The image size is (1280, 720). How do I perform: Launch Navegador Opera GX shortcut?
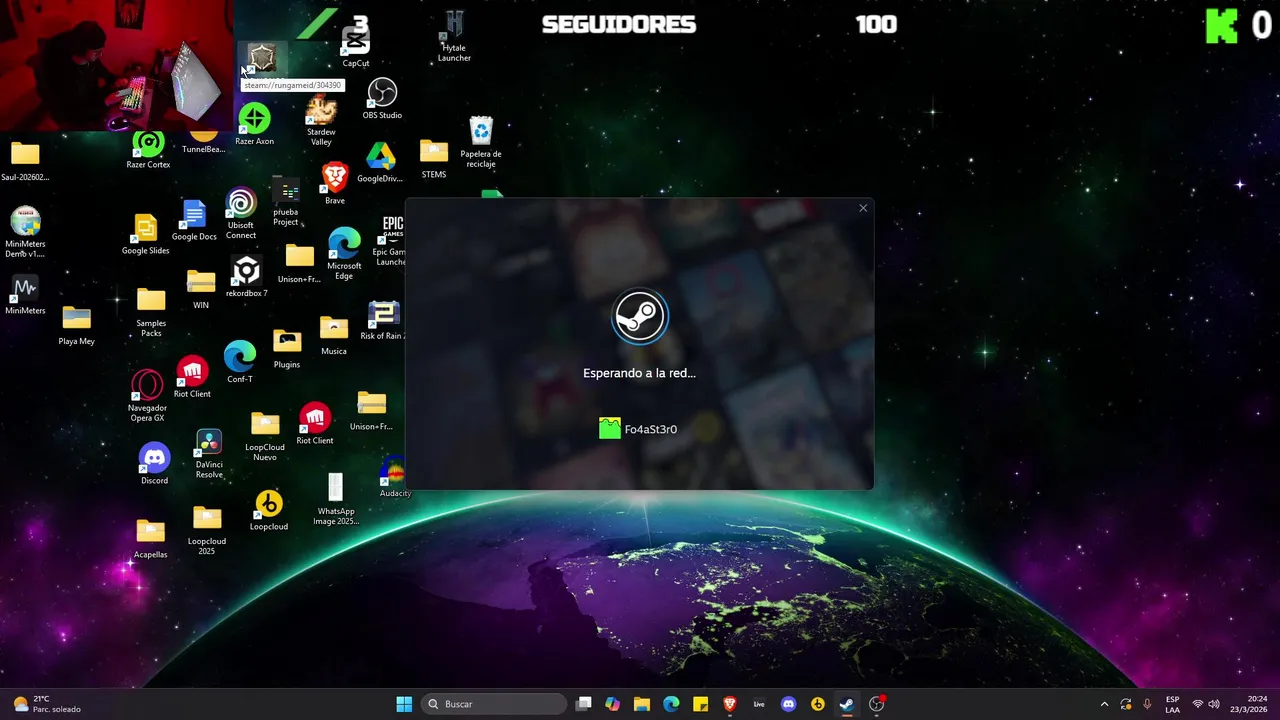click(x=147, y=396)
